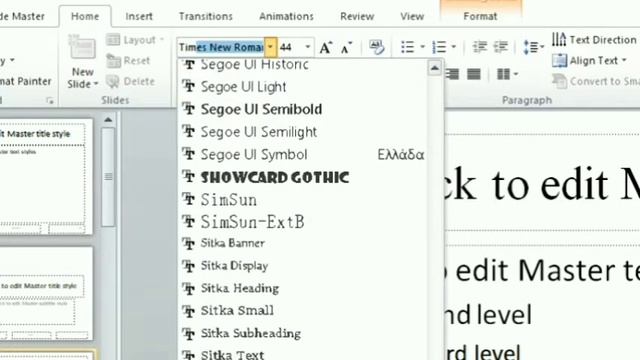Click the Delete slide button
Screen dimensions: 640x360
point(131,82)
